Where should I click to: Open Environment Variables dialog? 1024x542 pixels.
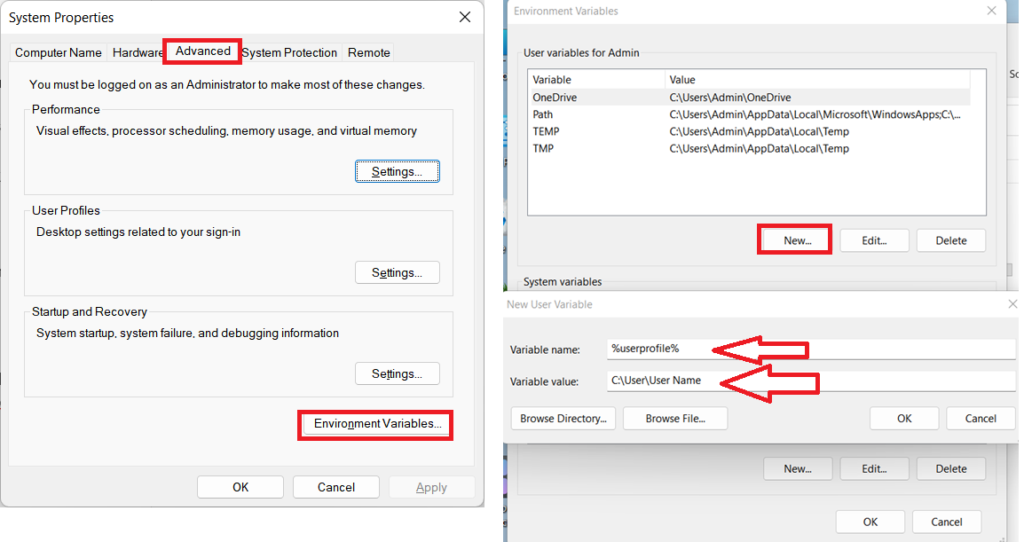(x=376, y=424)
